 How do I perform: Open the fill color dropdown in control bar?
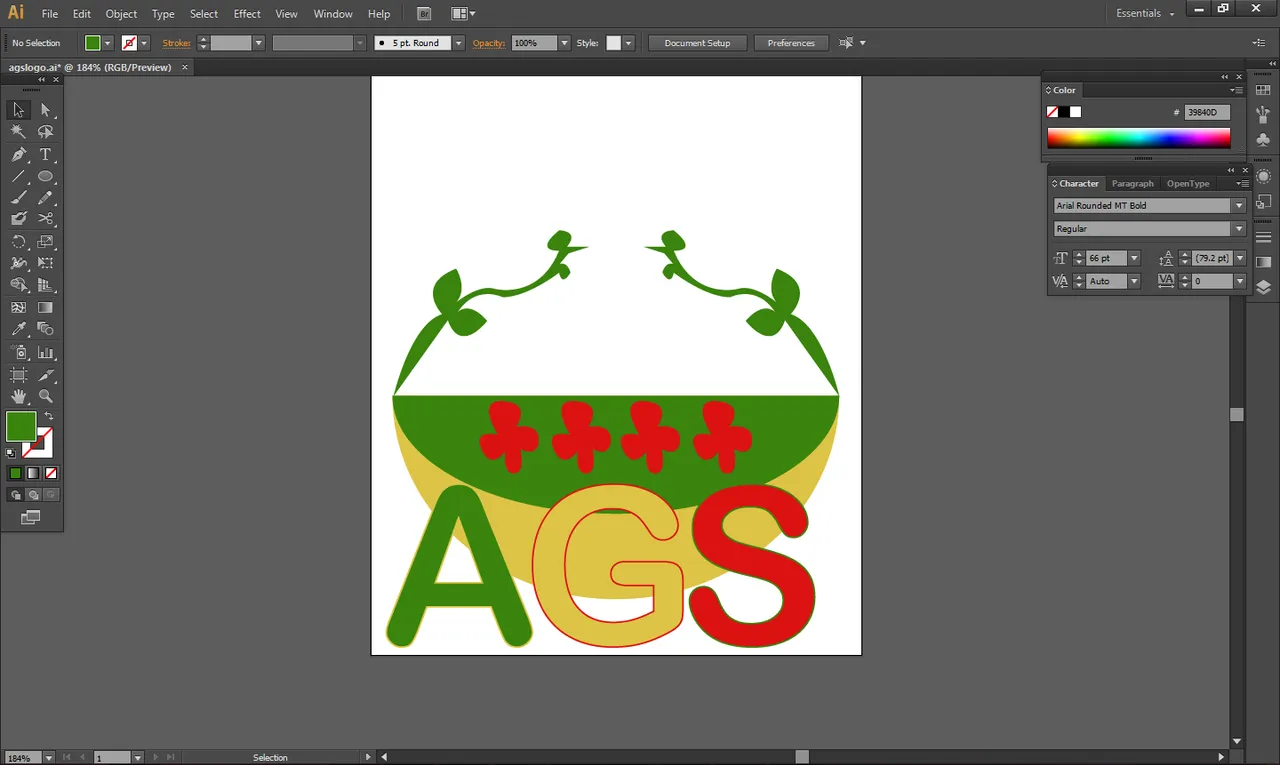point(108,43)
